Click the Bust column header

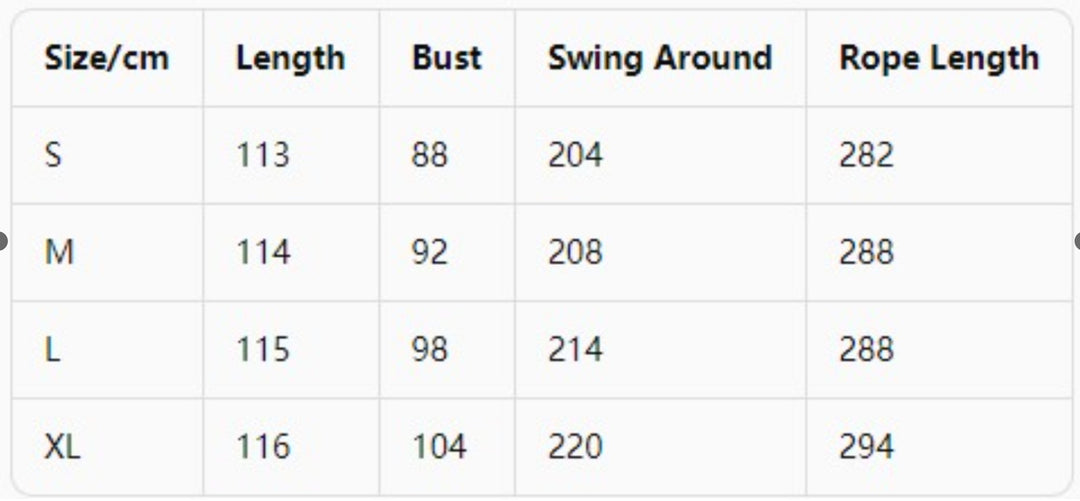[446, 58]
